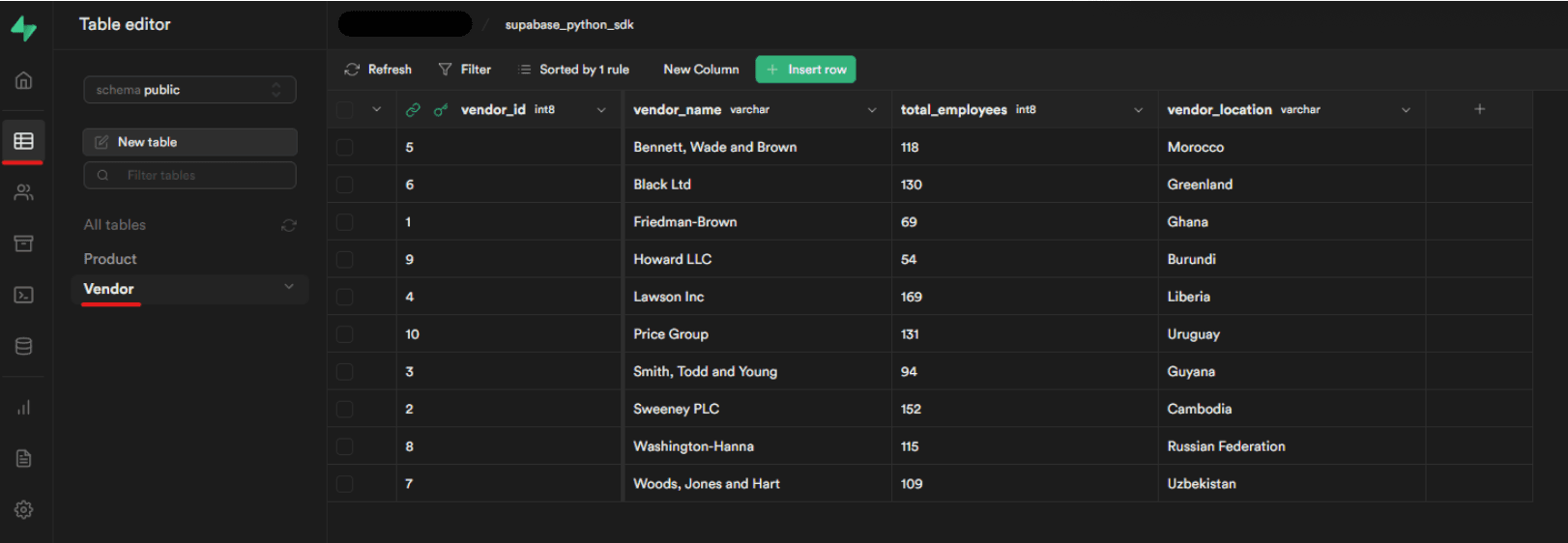Open the Sorted by 1 rule menu

click(x=574, y=70)
